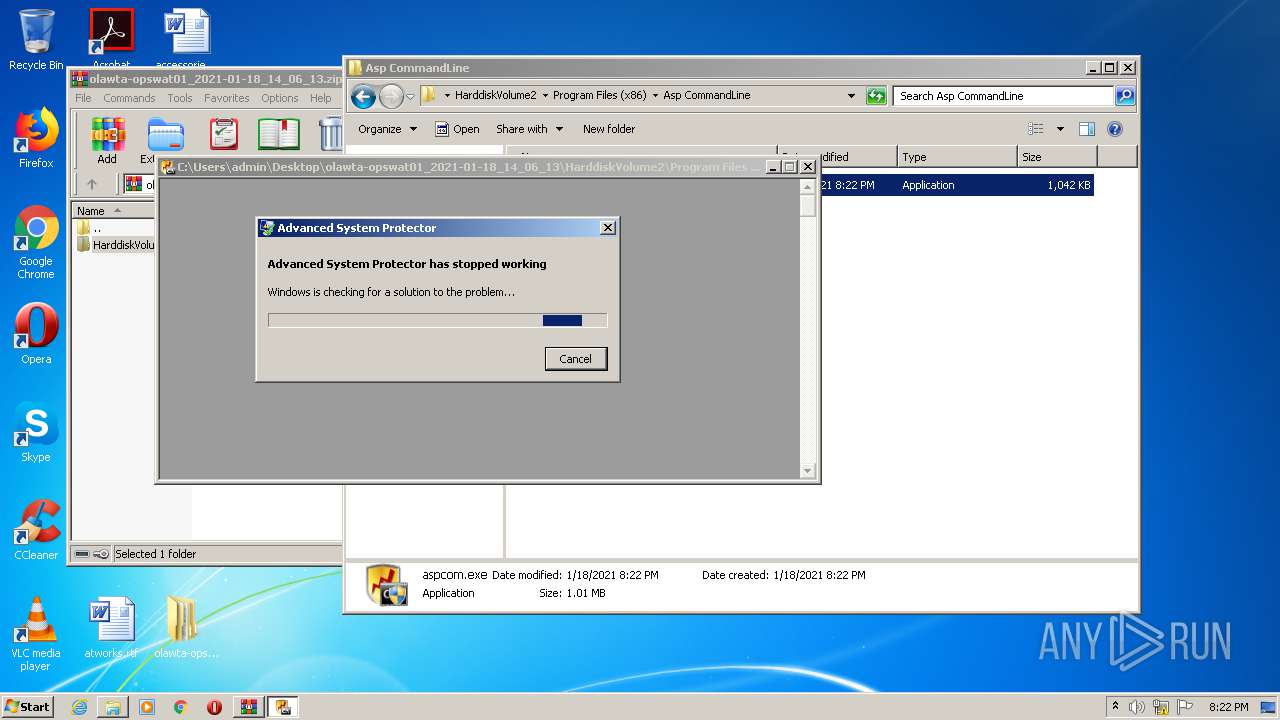Open Skype desktop shortcut
This screenshot has width=1280, height=720.
coord(36,432)
